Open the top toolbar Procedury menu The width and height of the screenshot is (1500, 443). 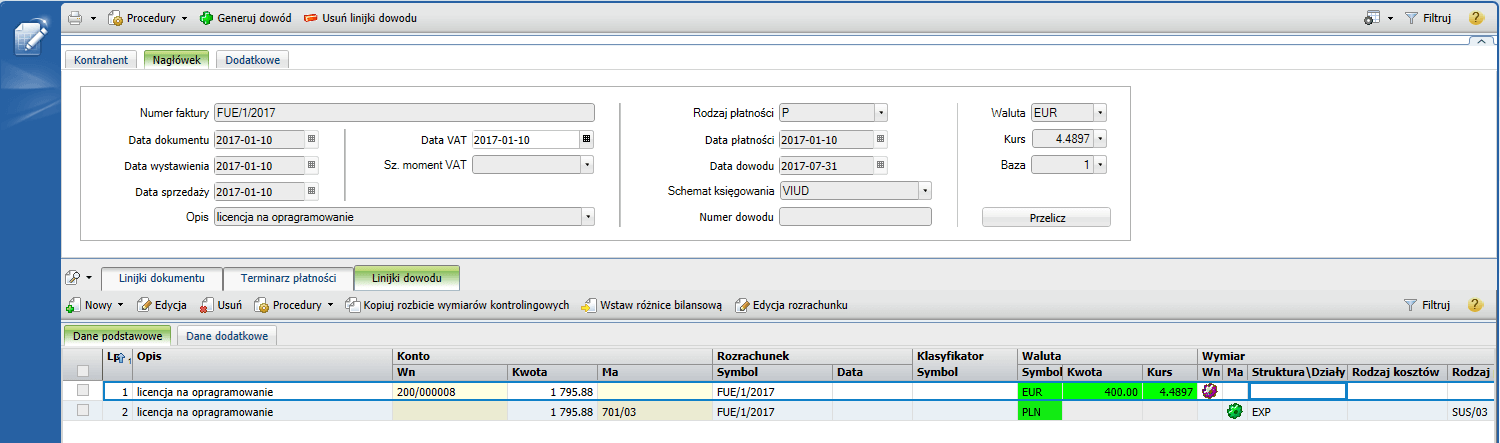(148, 18)
